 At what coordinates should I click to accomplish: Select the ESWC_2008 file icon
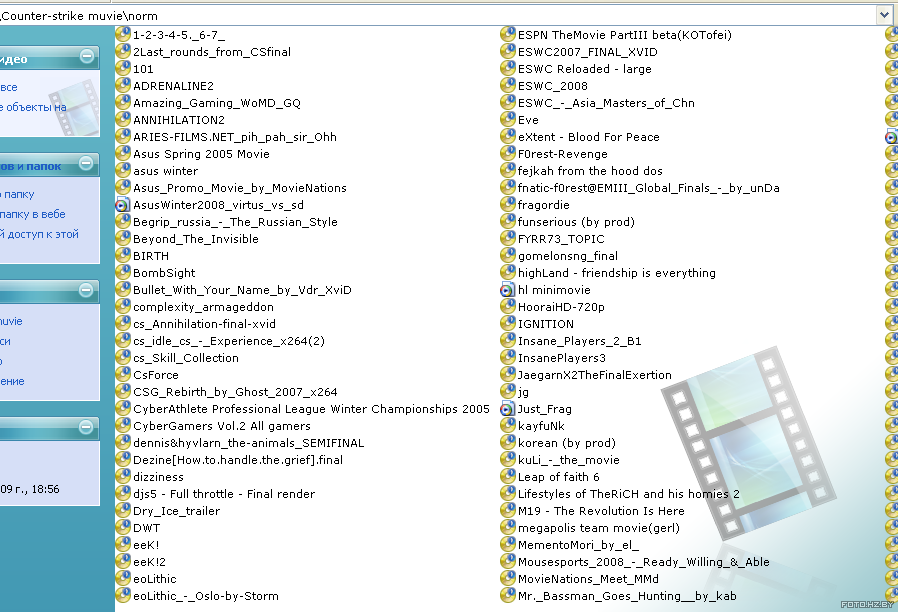click(508, 85)
